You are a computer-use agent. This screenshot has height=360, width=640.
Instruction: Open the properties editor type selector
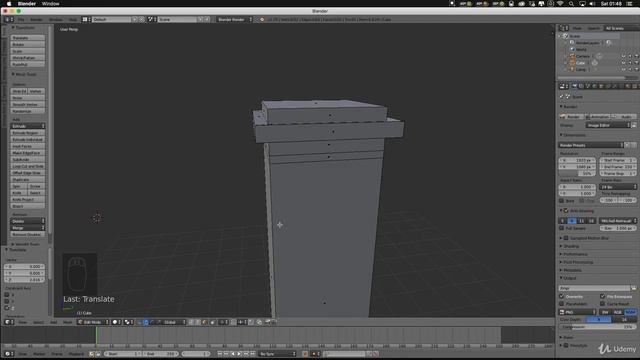pos(564,86)
